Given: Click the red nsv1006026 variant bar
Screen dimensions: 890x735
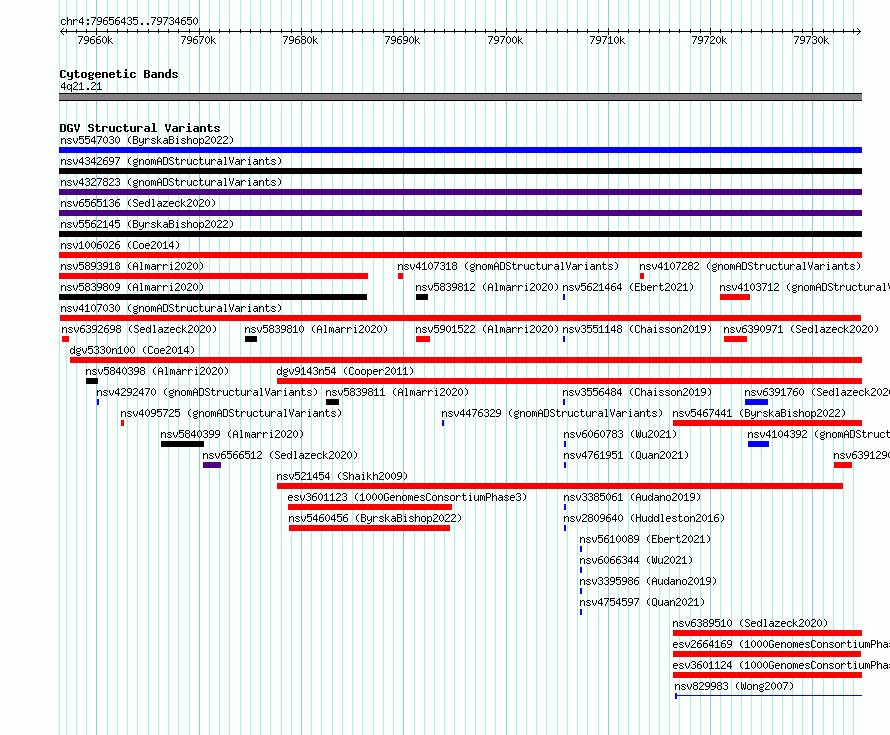Looking at the screenshot, I should click(x=460, y=255).
